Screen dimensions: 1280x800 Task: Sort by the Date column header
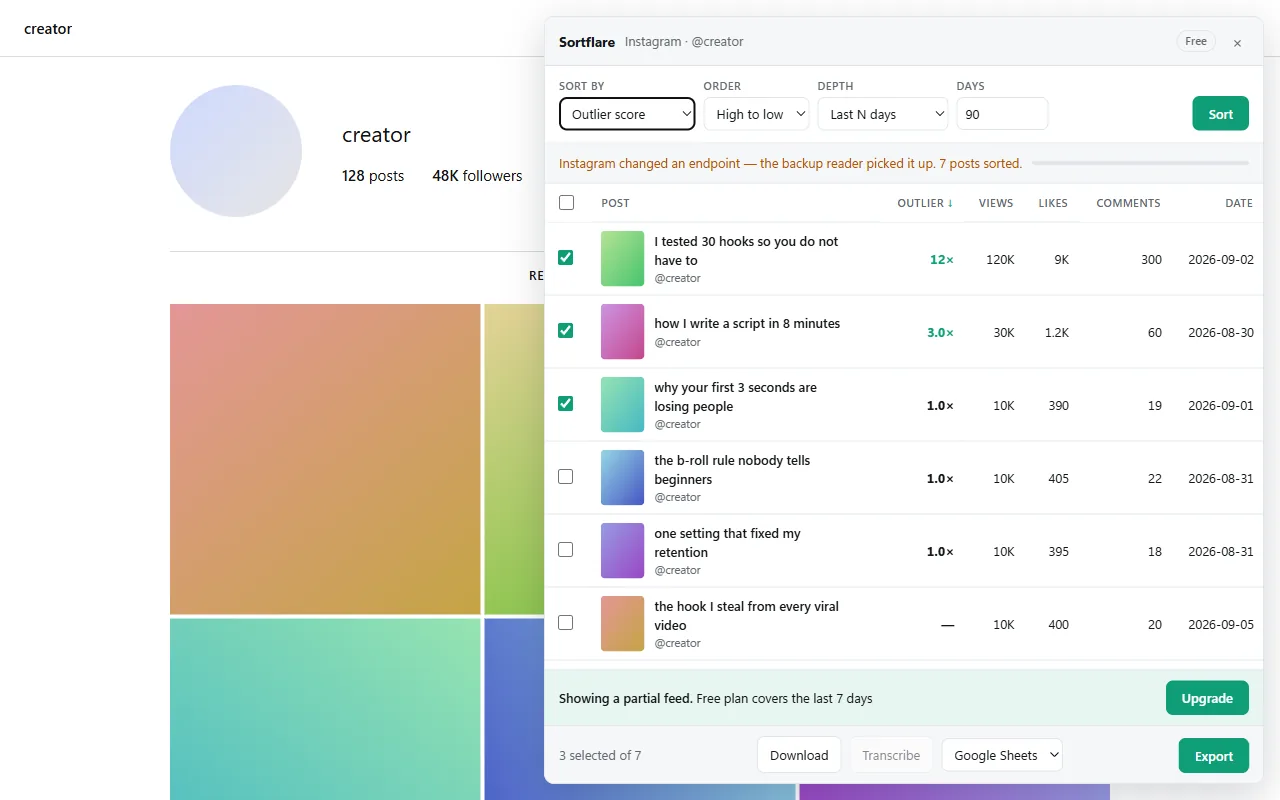1239,203
